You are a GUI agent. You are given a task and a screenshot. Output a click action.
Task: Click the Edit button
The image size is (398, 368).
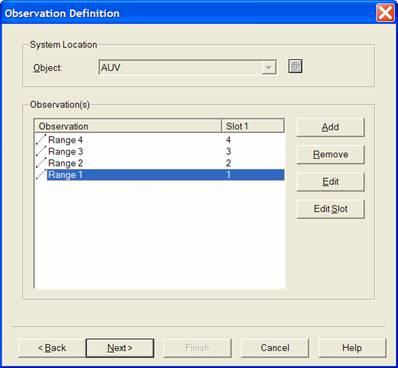[x=330, y=182]
